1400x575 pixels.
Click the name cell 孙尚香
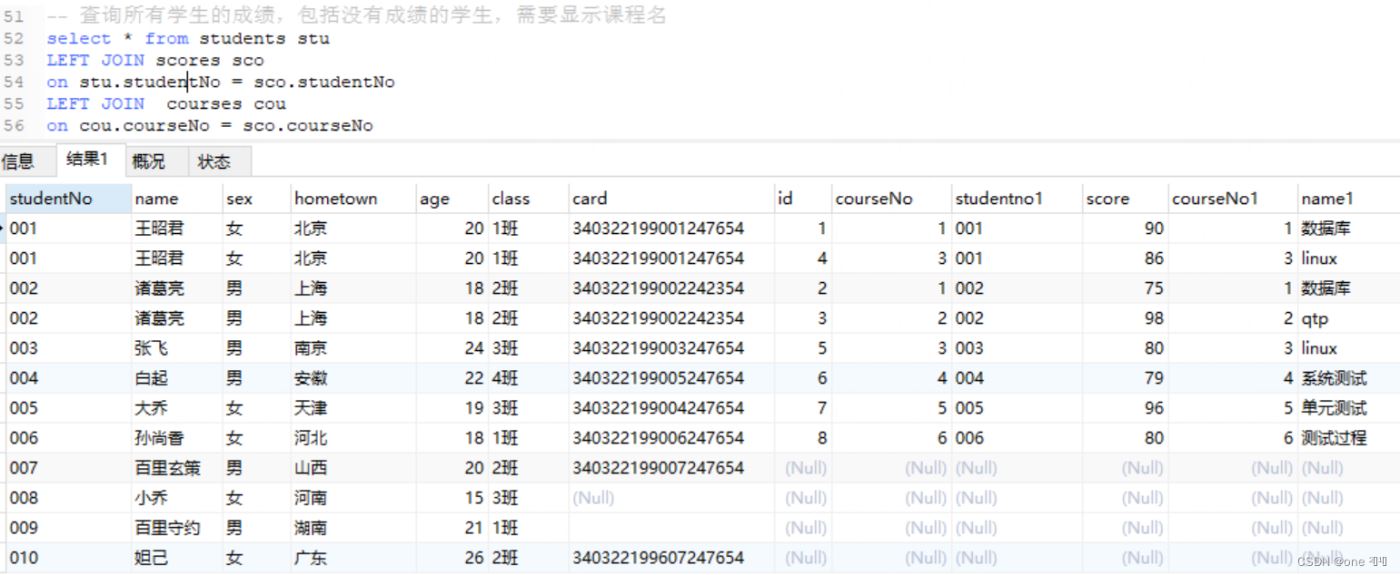[160, 438]
